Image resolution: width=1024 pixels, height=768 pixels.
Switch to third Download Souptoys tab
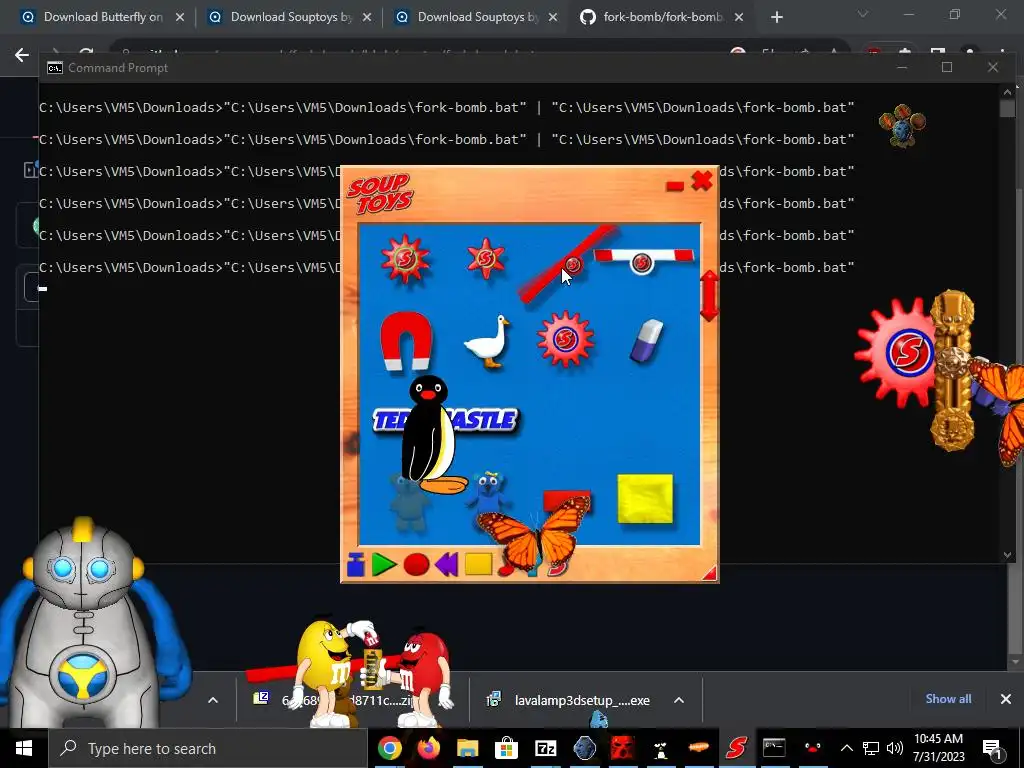coord(477,17)
